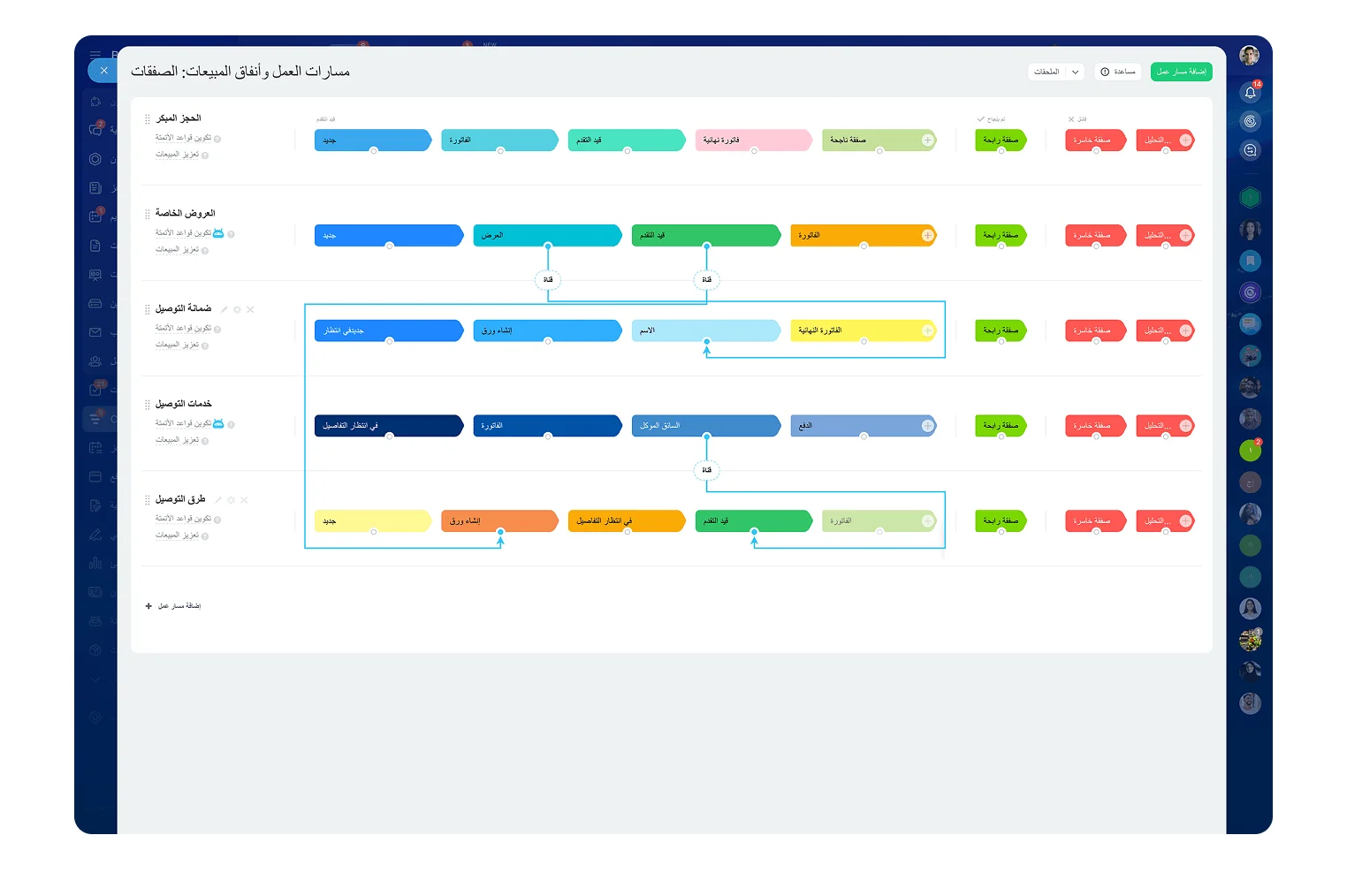Select the orange إنشاء ورق stage

click(499, 521)
